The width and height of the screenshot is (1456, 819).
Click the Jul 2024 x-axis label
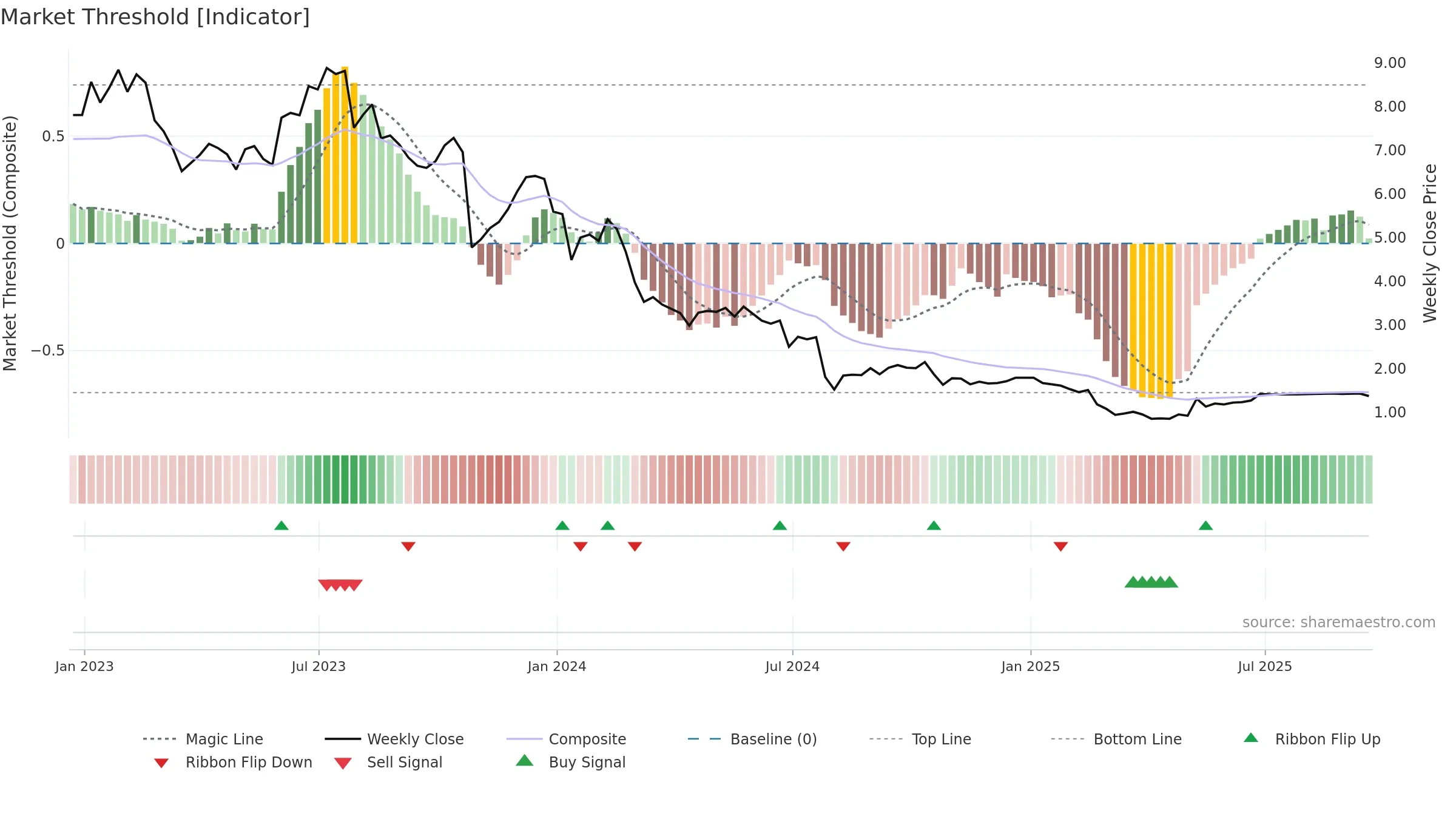coord(792,666)
